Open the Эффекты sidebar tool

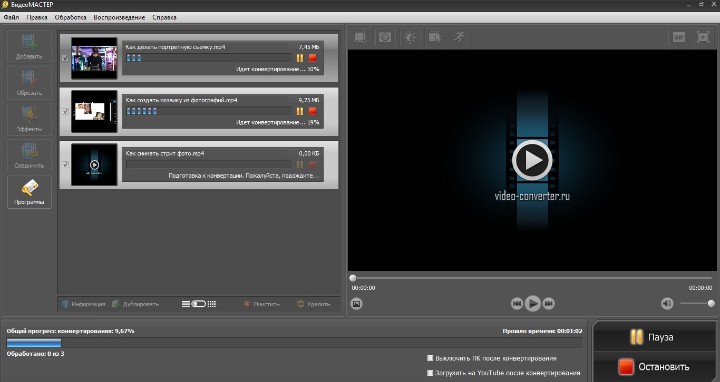pos(29,119)
